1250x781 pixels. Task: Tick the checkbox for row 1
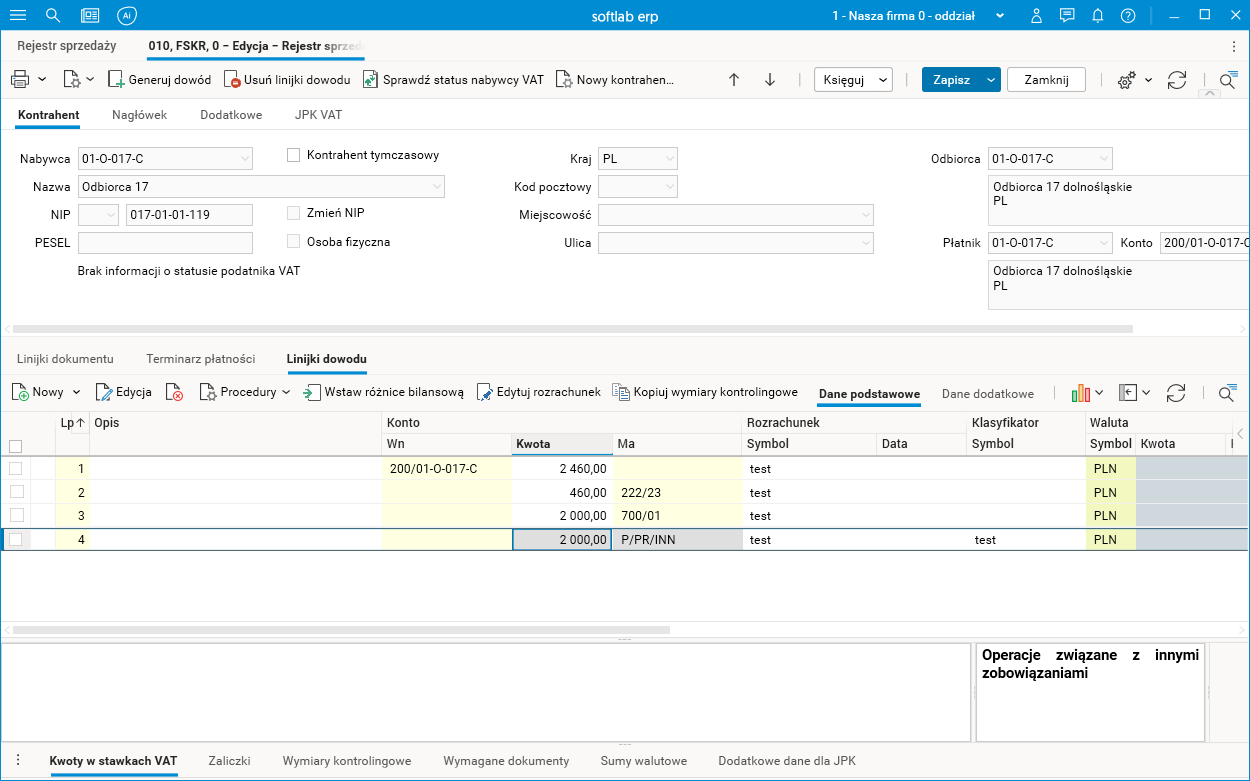pos(15,468)
